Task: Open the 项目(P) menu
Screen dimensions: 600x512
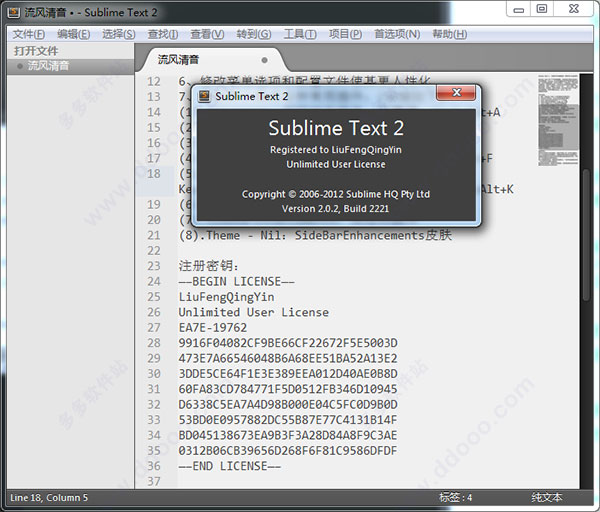Action: coord(345,34)
